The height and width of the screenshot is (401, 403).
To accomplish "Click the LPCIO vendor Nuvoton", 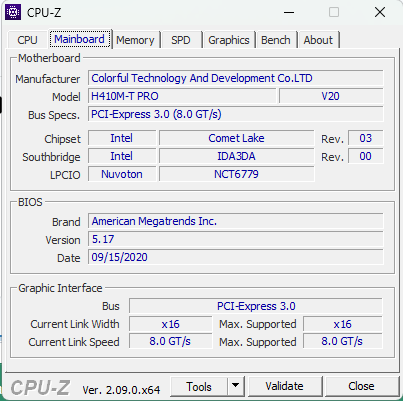I will [x=122, y=174].
